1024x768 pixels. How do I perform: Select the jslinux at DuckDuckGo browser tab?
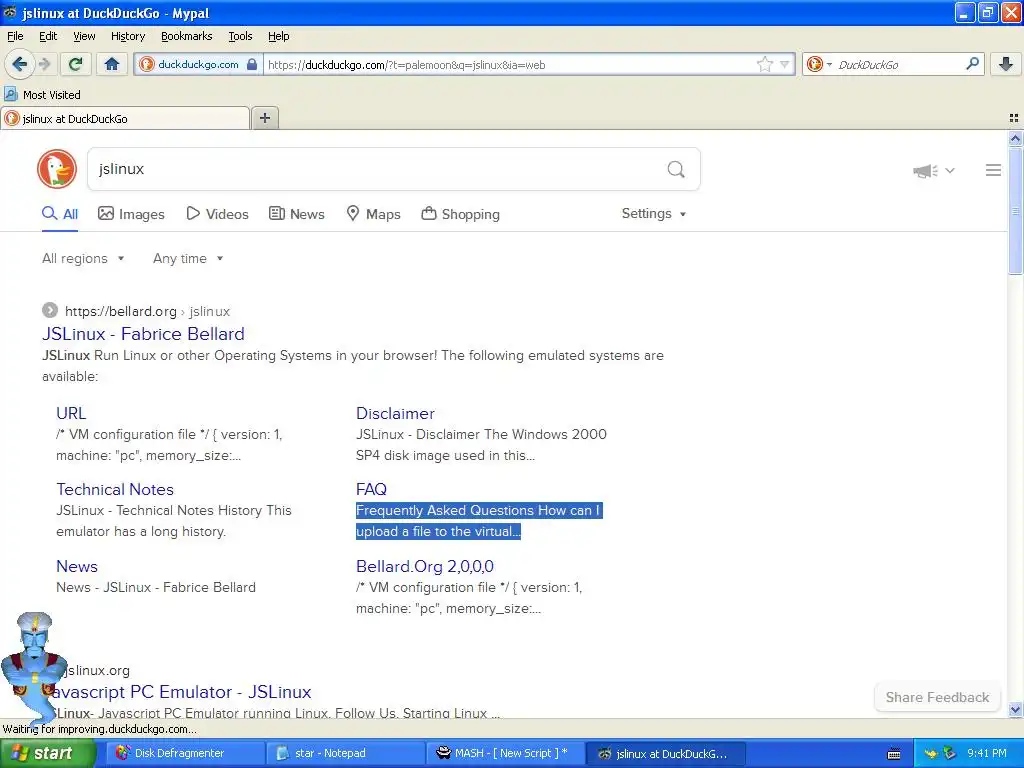125,118
